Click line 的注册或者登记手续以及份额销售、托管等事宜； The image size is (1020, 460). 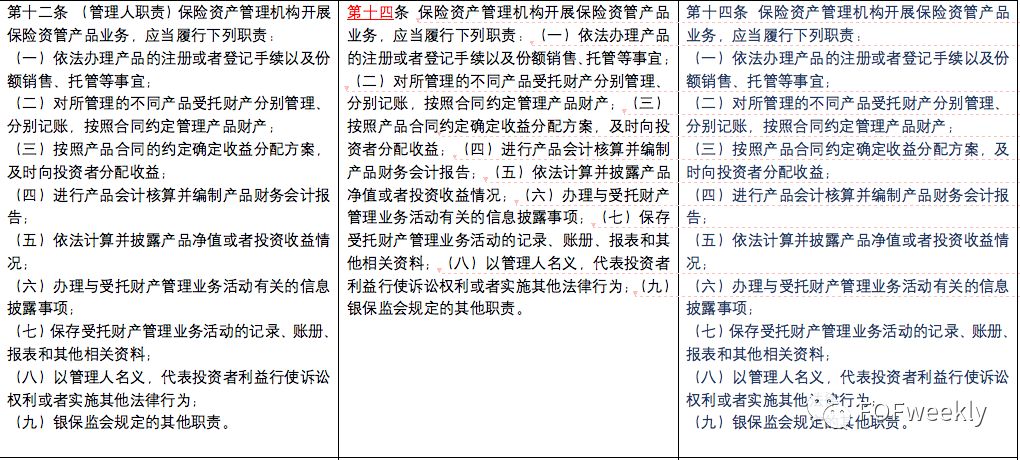[509, 58]
